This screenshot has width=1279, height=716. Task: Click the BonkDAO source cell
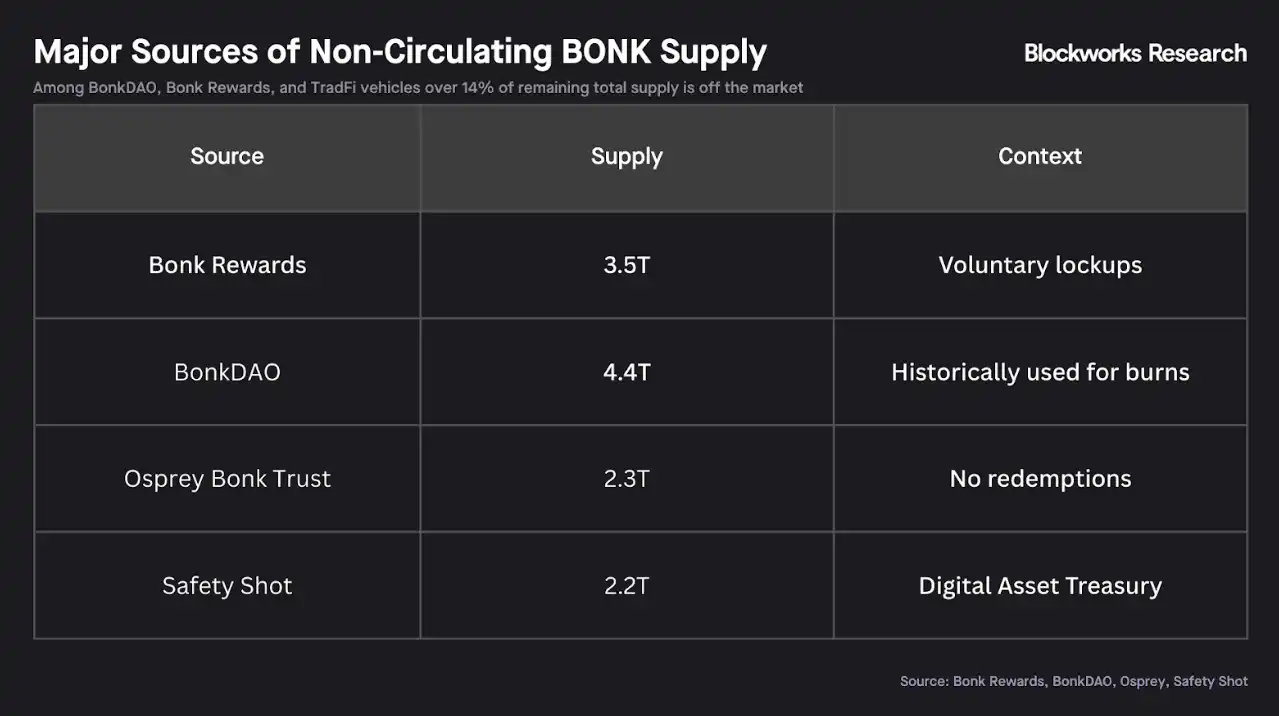coord(227,372)
